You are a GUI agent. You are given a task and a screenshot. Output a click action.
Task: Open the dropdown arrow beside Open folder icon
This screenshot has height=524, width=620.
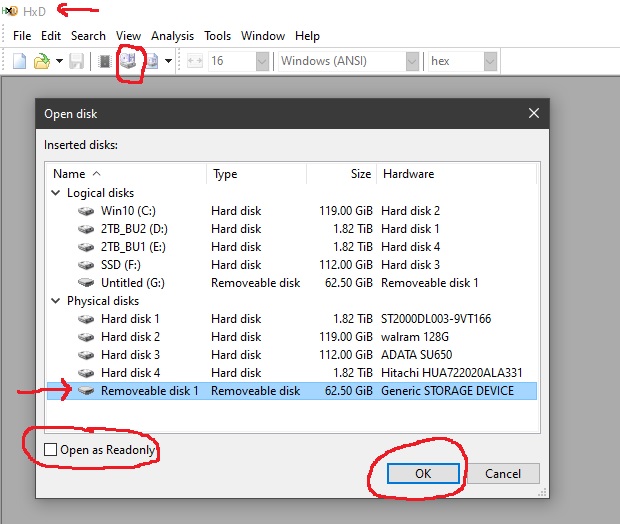59,61
